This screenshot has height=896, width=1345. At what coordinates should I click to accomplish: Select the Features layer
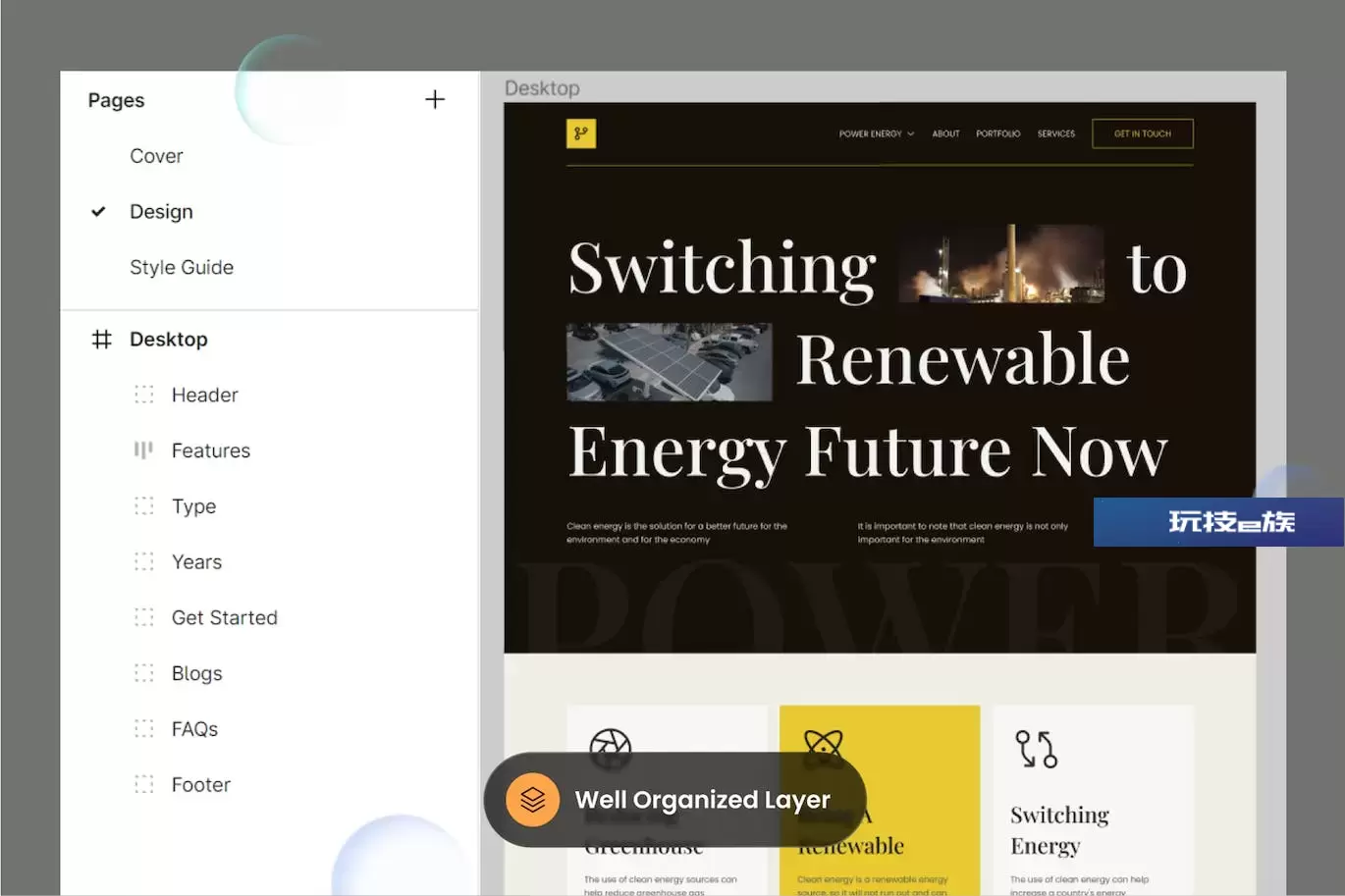click(211, 450)
